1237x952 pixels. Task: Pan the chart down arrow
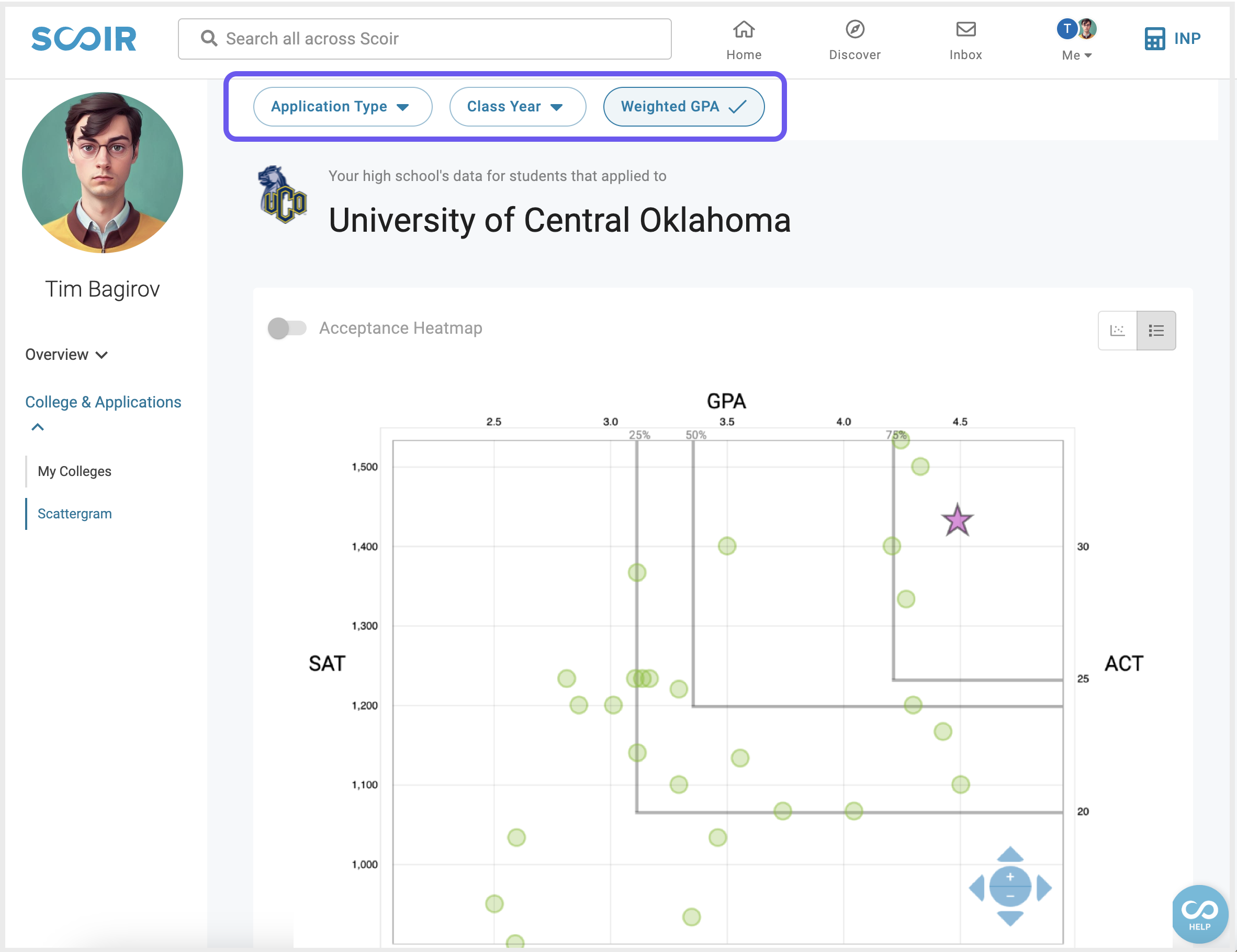point(1009,918)
